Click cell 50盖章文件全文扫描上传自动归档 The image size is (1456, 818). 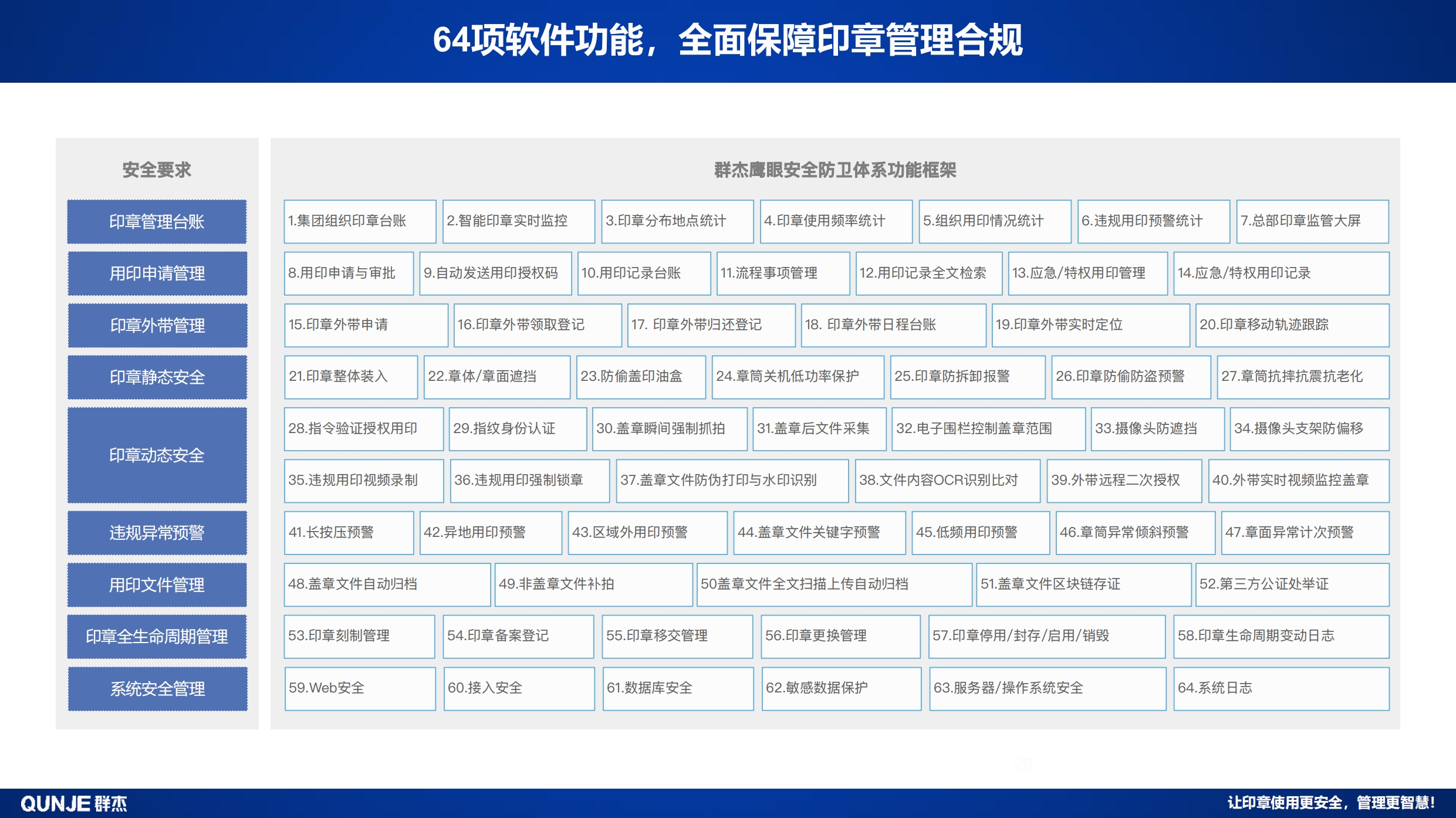pos(834,585)
